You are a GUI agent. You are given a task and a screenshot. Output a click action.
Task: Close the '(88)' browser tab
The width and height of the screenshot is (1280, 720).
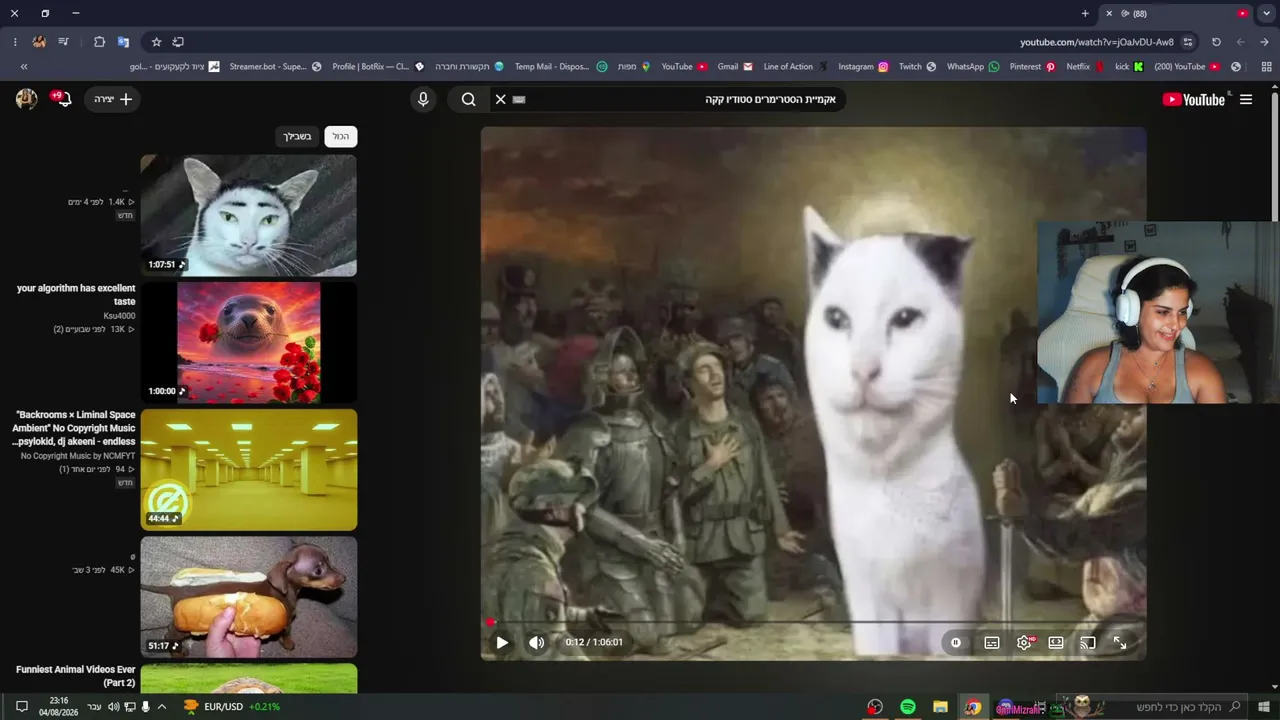click(x=1108, y=14)
